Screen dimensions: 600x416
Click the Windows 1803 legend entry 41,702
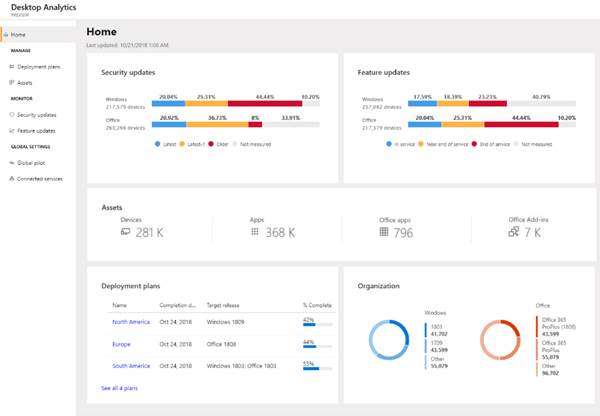pos(439,330)
